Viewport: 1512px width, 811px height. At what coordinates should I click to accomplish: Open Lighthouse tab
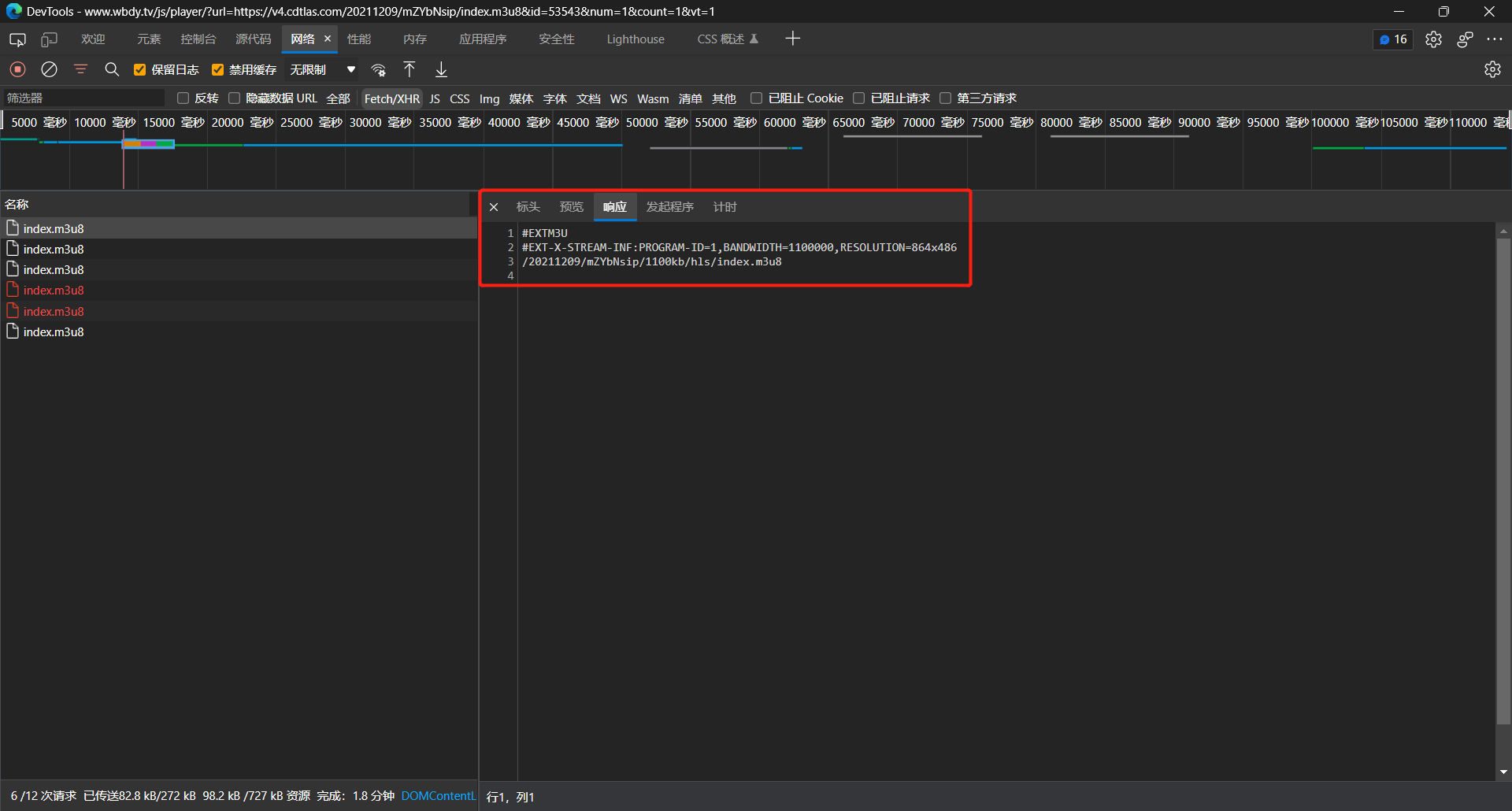(636, 39)
